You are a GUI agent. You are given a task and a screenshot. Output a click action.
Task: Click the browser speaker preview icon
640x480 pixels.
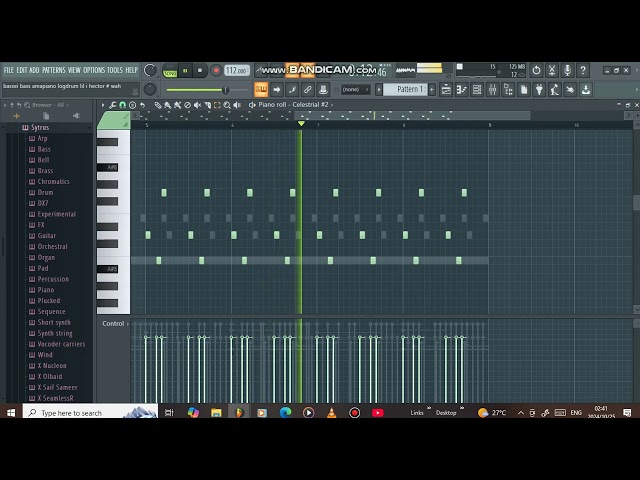coord(76,116)
